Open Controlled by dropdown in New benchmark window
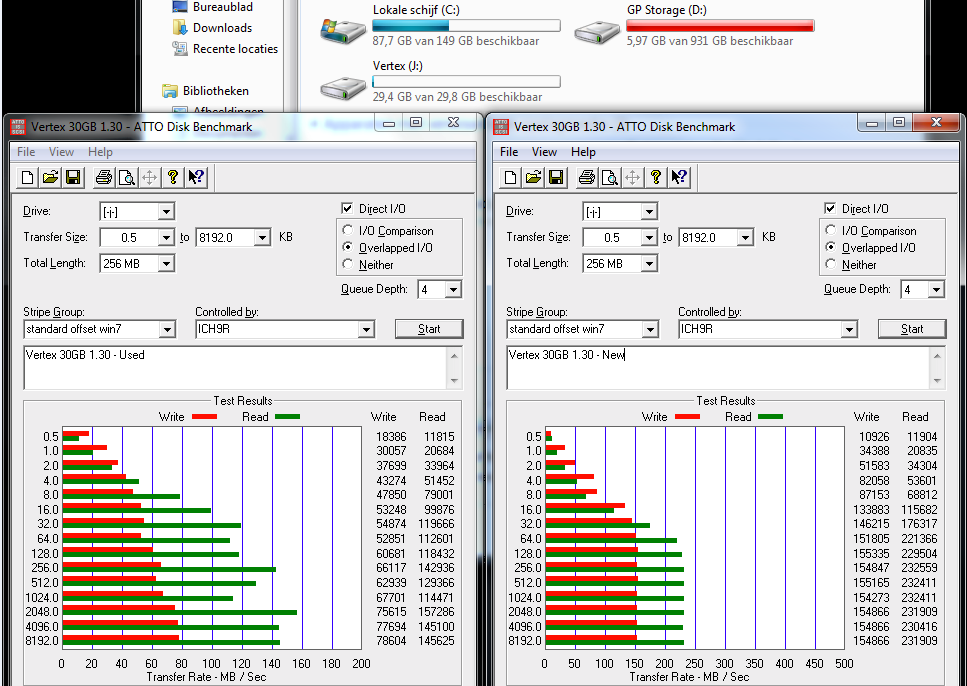The height and width of the screenshot is (686, 967). (x=849, y=329)
